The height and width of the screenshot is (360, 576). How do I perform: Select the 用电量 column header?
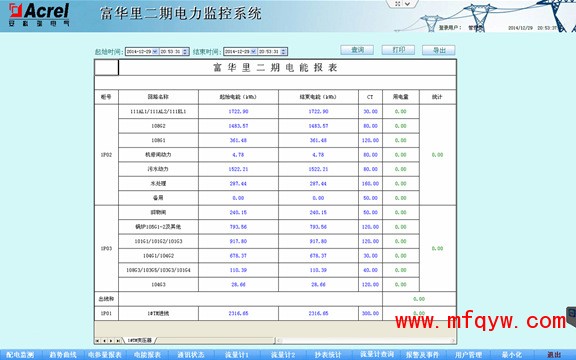[x=400, y=97]
